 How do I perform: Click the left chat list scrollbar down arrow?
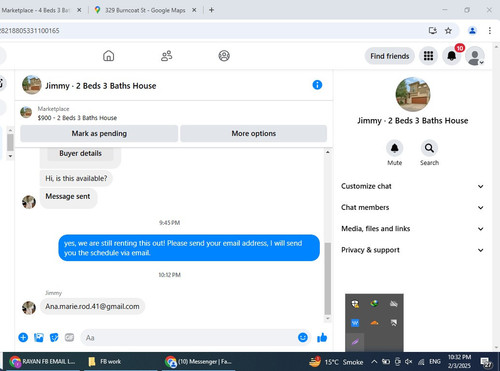pyautogui.click(x=10, y=156)
